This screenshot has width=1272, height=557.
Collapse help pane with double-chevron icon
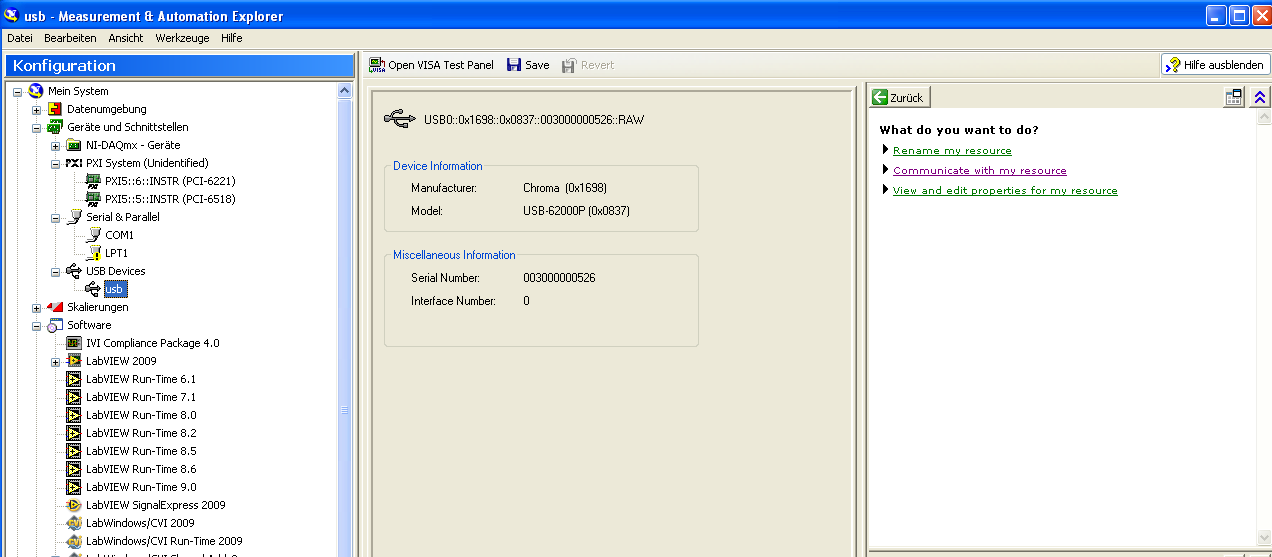(1259, 97)
